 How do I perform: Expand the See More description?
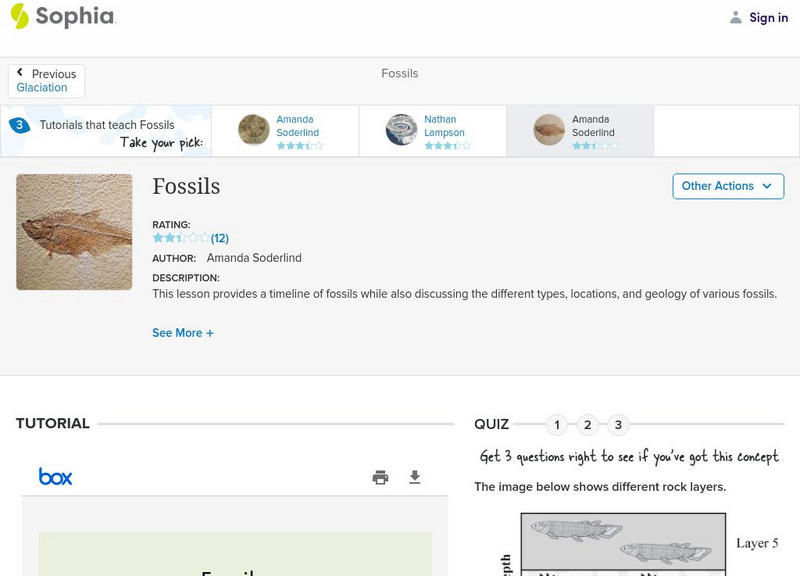pos(183,332)
